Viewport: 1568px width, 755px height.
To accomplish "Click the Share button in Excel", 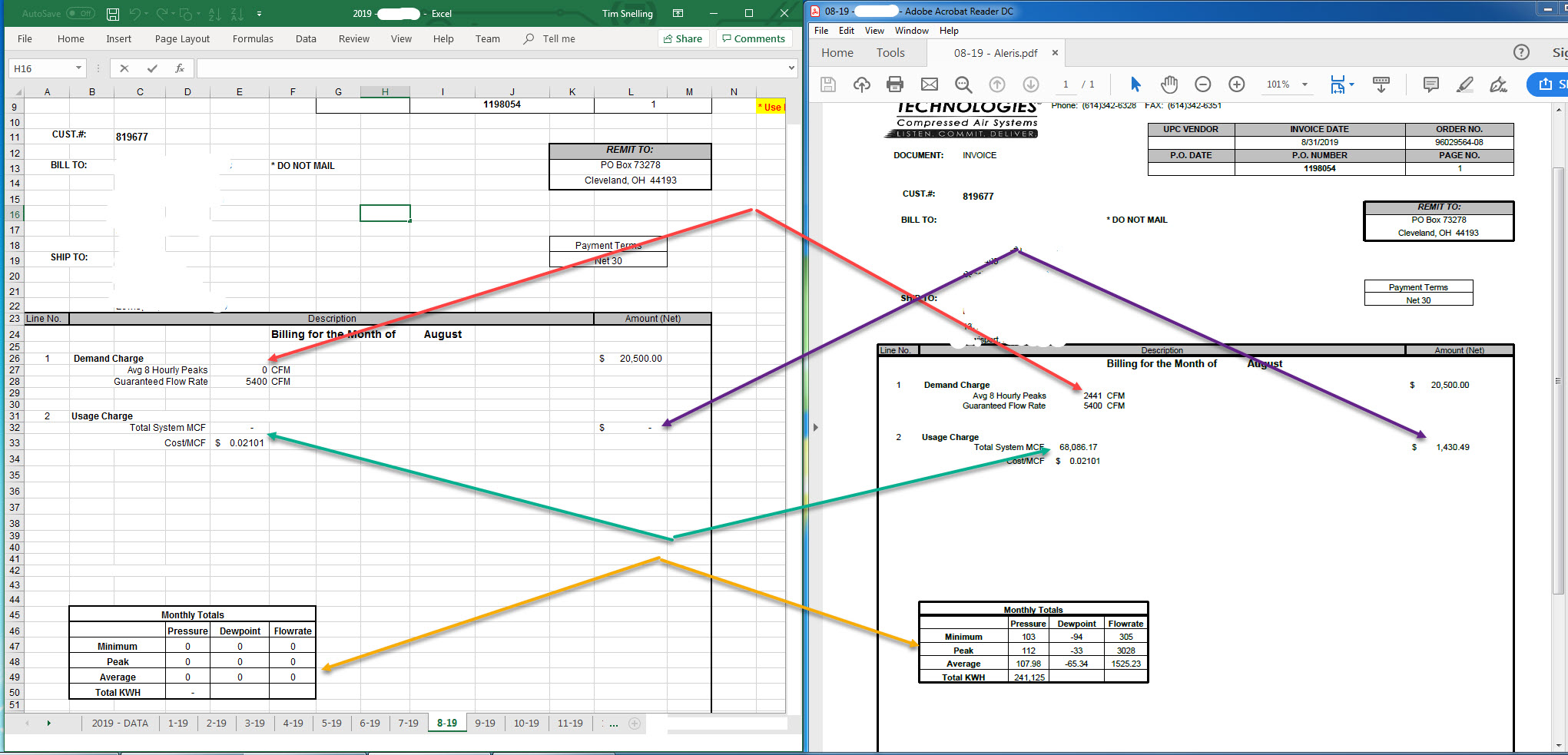I will [x=683, y=38].
